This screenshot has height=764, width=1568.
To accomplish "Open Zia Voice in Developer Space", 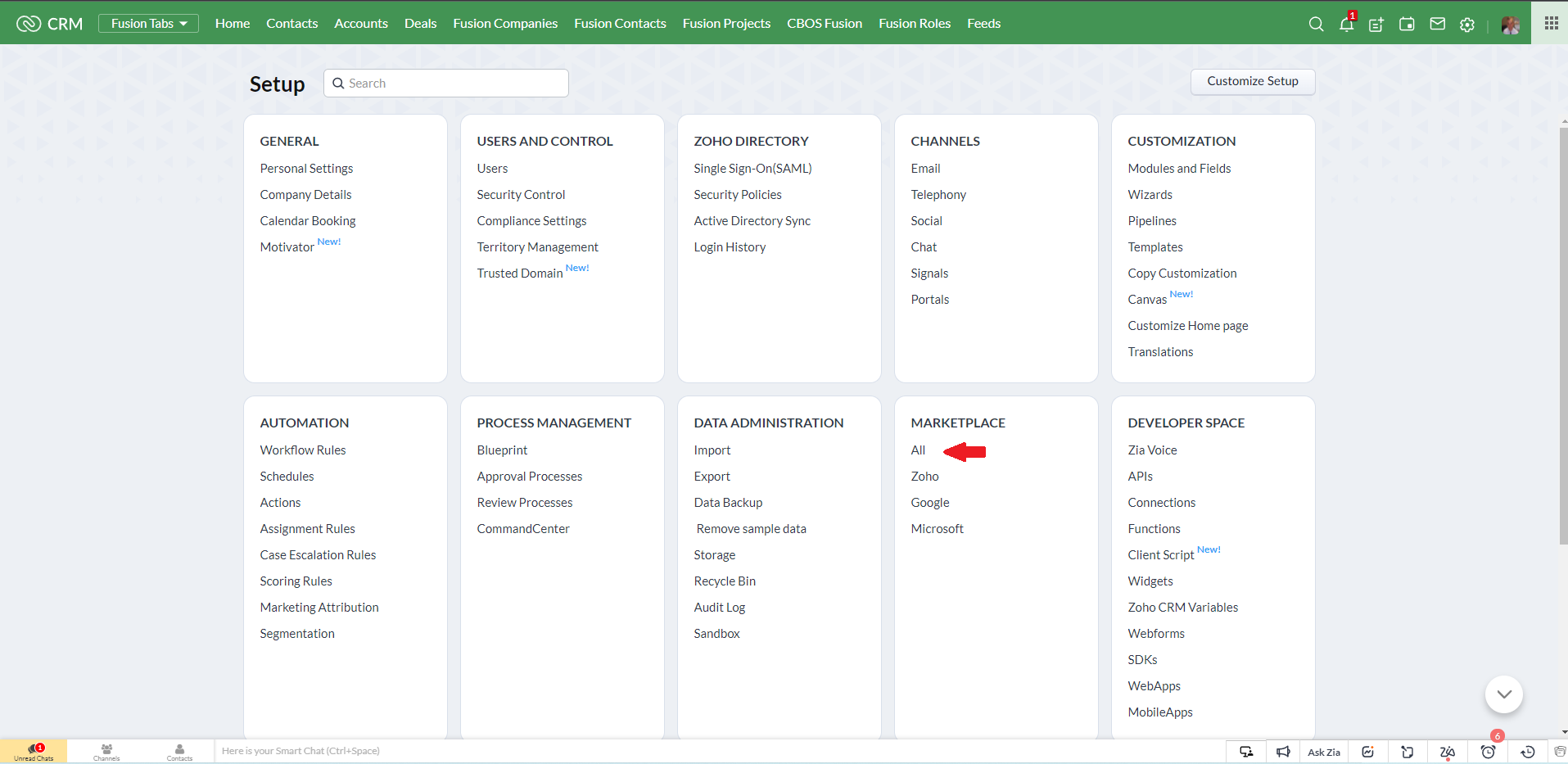I will (x=1152, y=450).
